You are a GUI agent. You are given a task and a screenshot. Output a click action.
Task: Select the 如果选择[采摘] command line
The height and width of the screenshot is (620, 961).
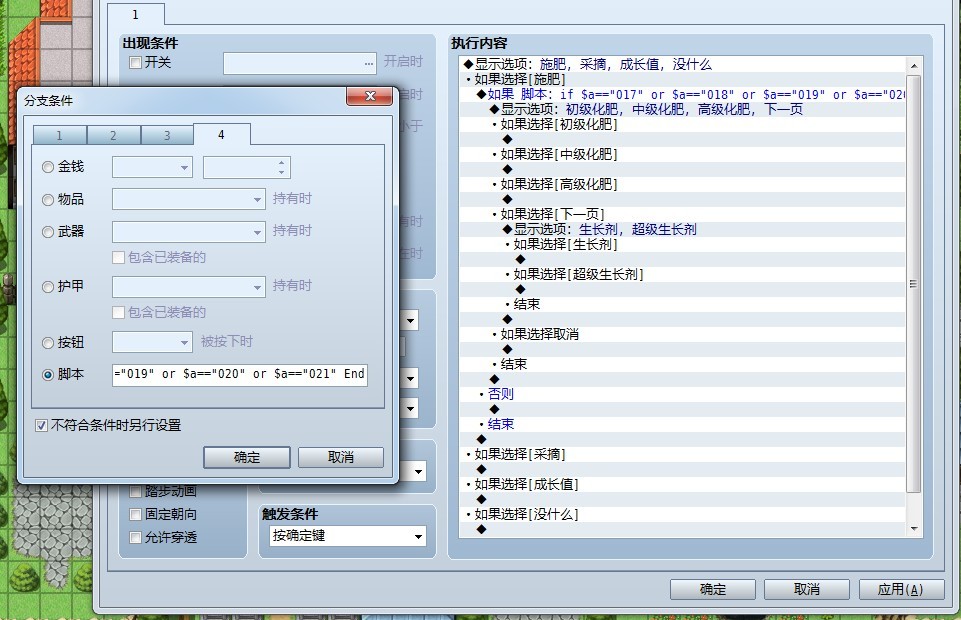519,455
